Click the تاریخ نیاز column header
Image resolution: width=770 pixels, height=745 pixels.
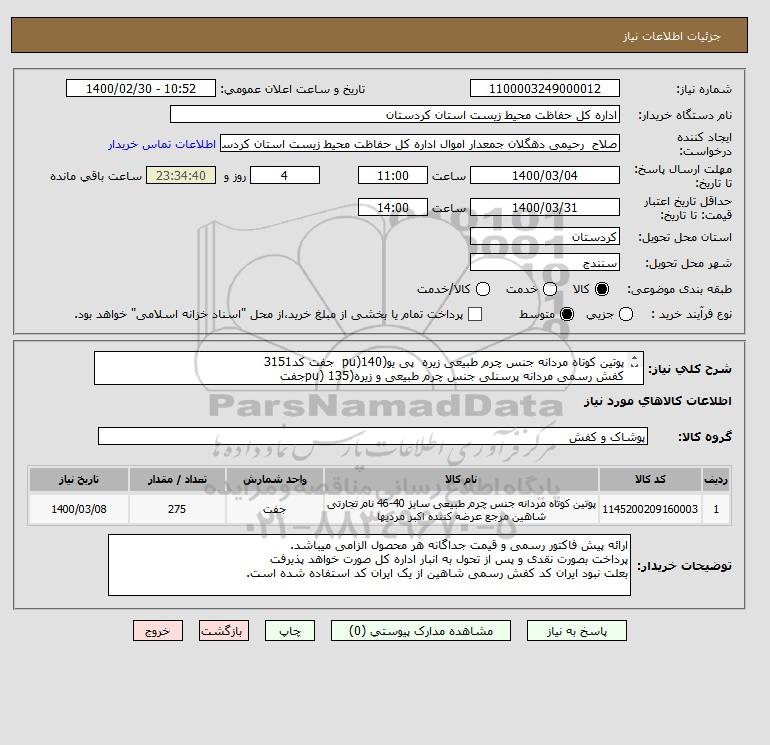(x=79, y=479)
